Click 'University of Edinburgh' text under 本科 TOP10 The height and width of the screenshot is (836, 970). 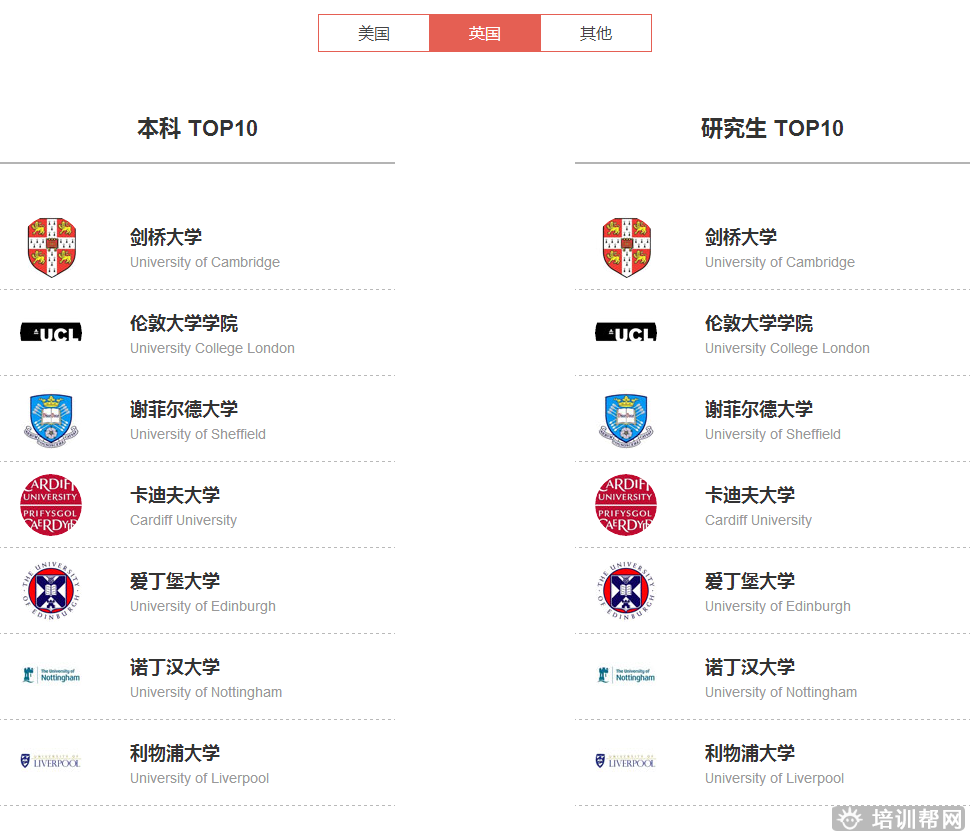coord(203,606)
